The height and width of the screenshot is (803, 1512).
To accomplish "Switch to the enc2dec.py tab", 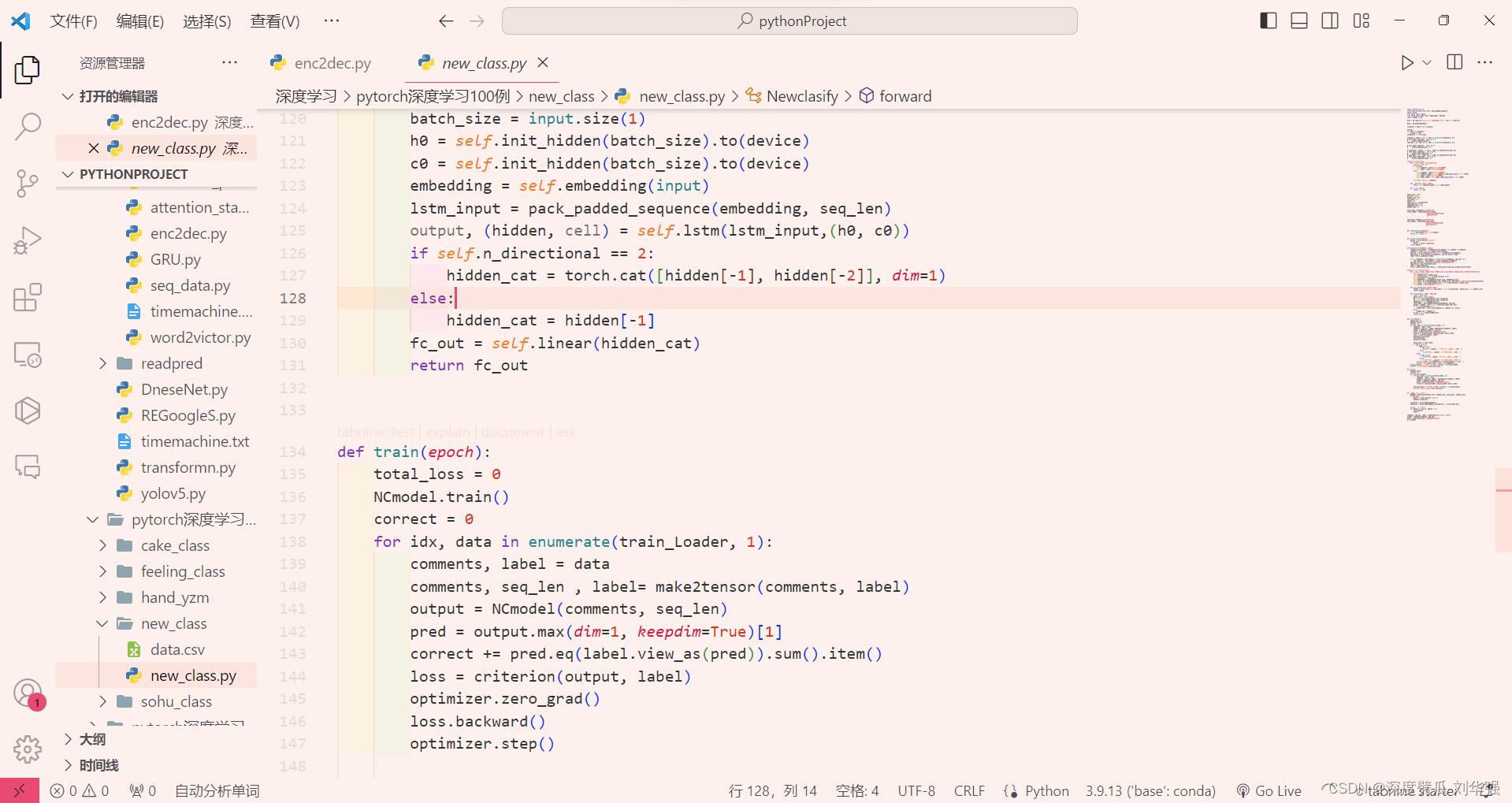I will [x=332, y=62].
